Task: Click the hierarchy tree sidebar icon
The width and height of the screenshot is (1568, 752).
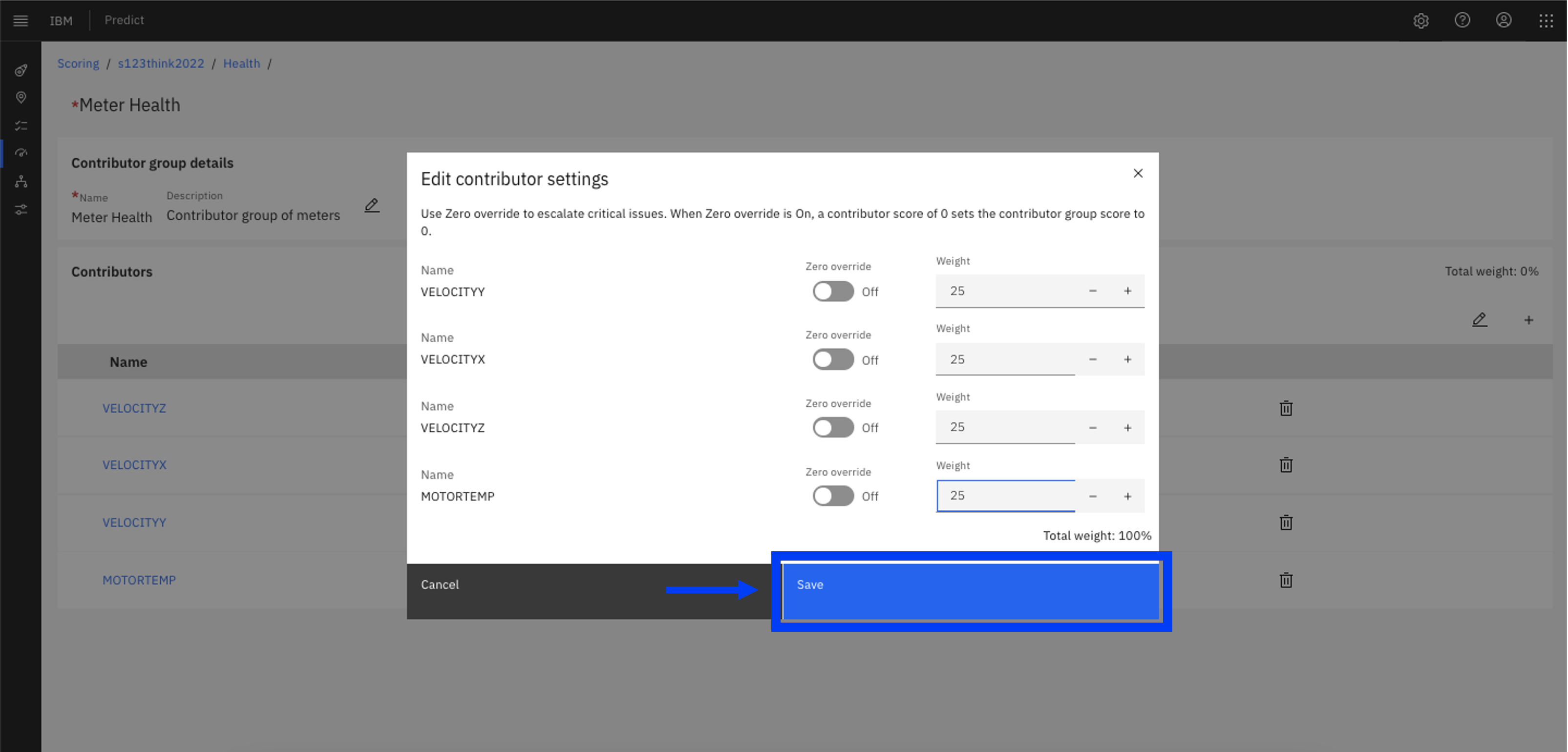Action: click(21, 181)
